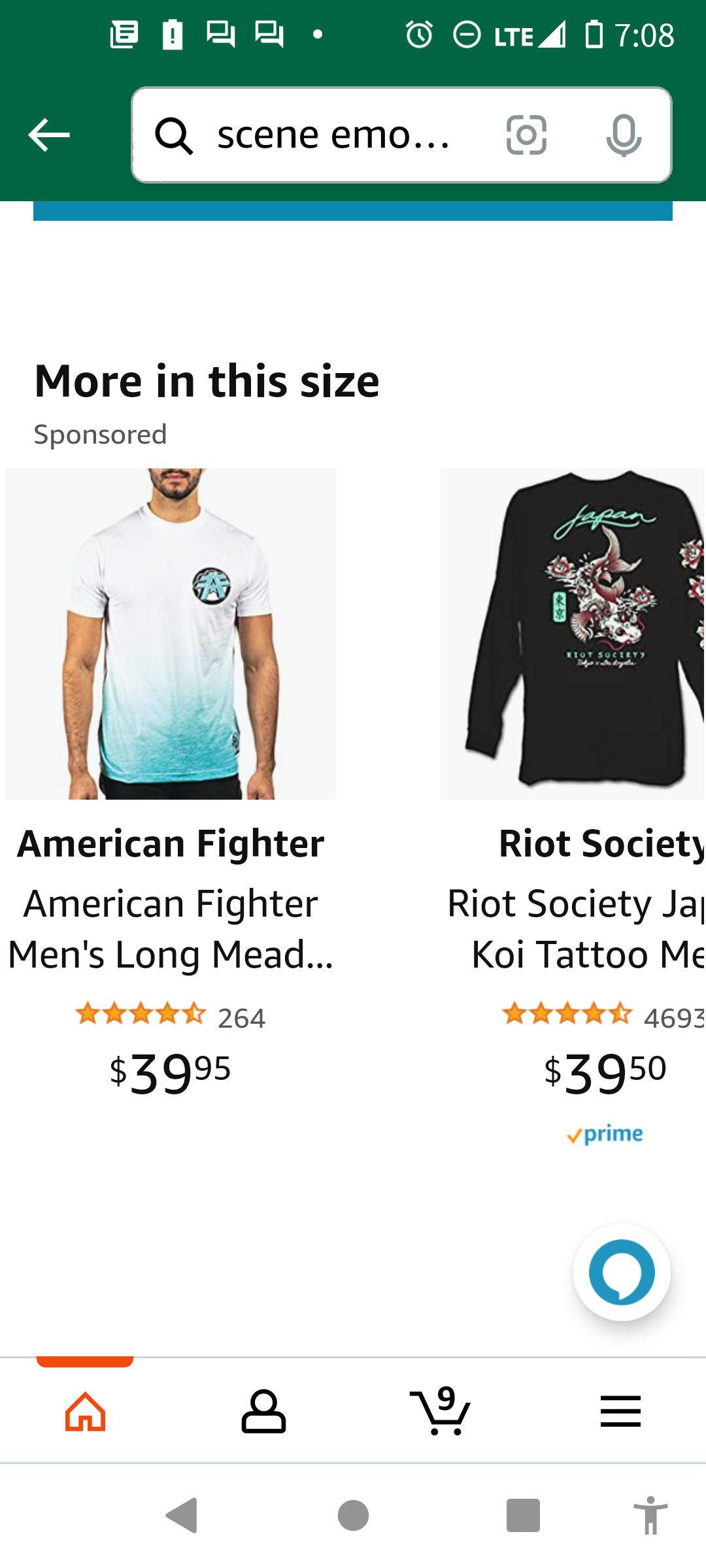
Task: Tap the search magnifier icon
Action: 174,136
